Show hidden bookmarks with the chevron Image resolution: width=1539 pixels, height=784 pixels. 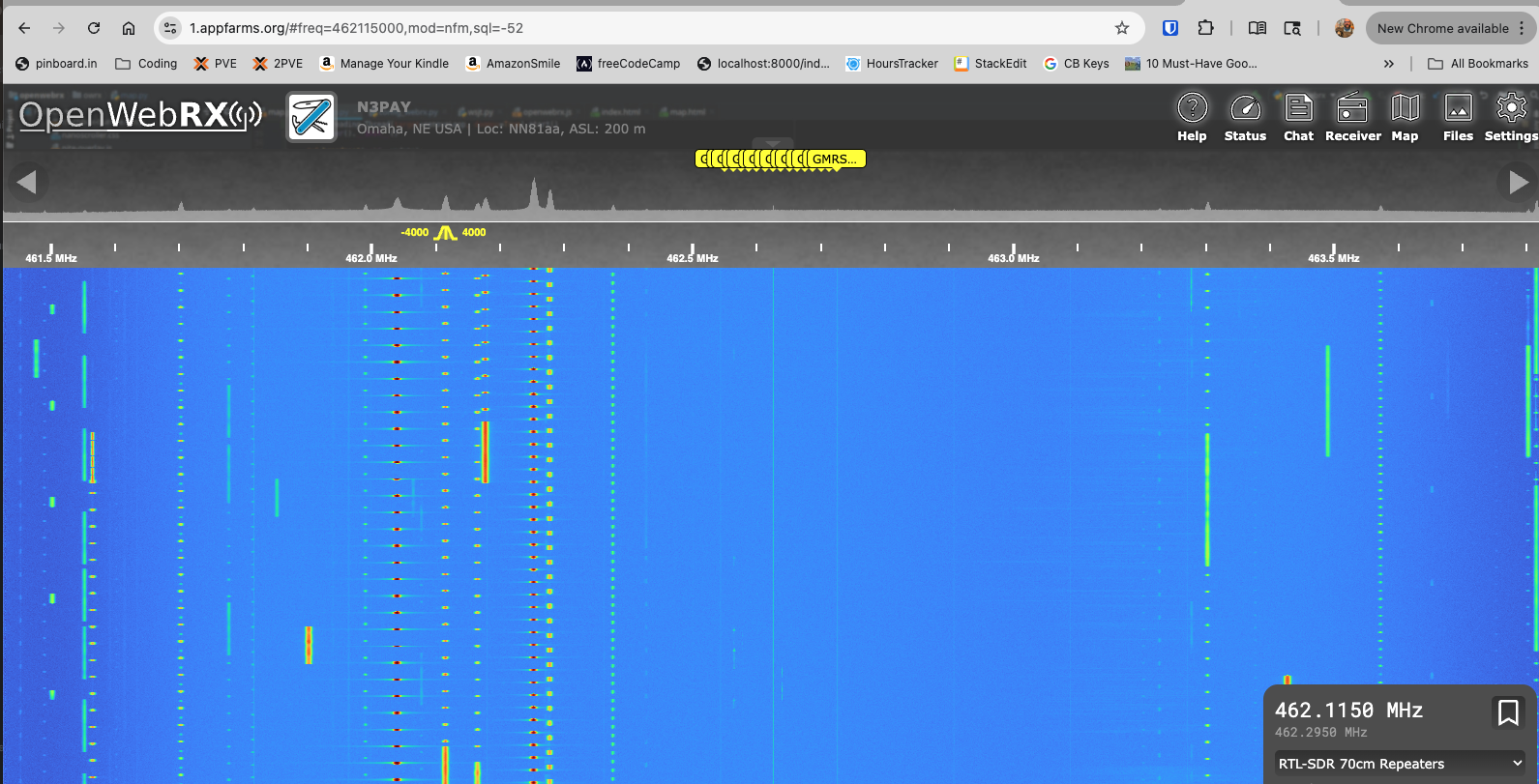1389,64
